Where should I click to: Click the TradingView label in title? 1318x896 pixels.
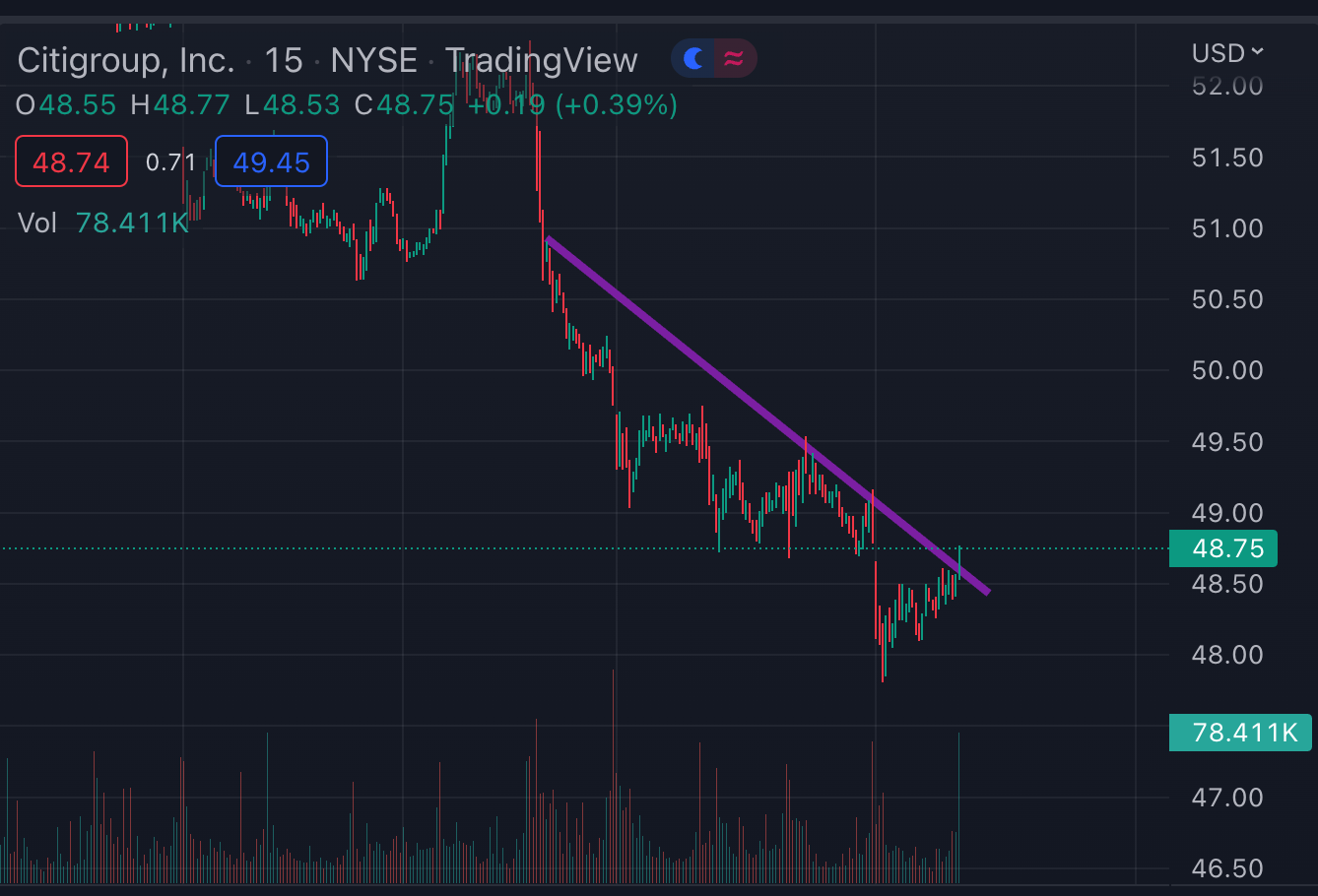[x=542, y=61]
